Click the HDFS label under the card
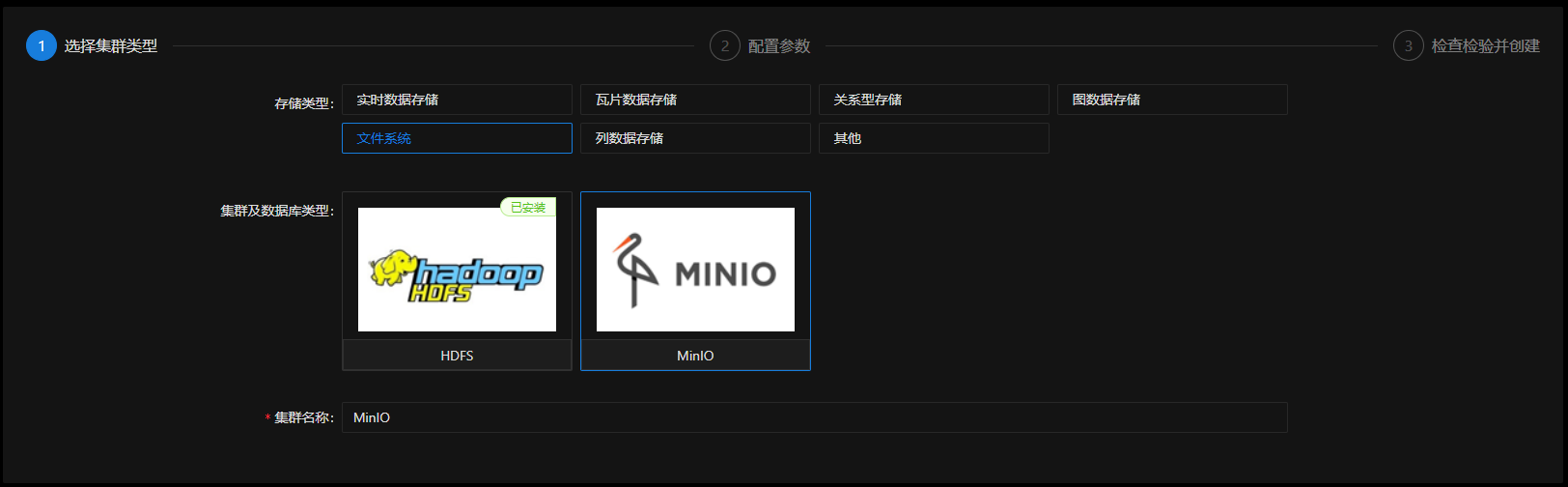 [457, 356]
